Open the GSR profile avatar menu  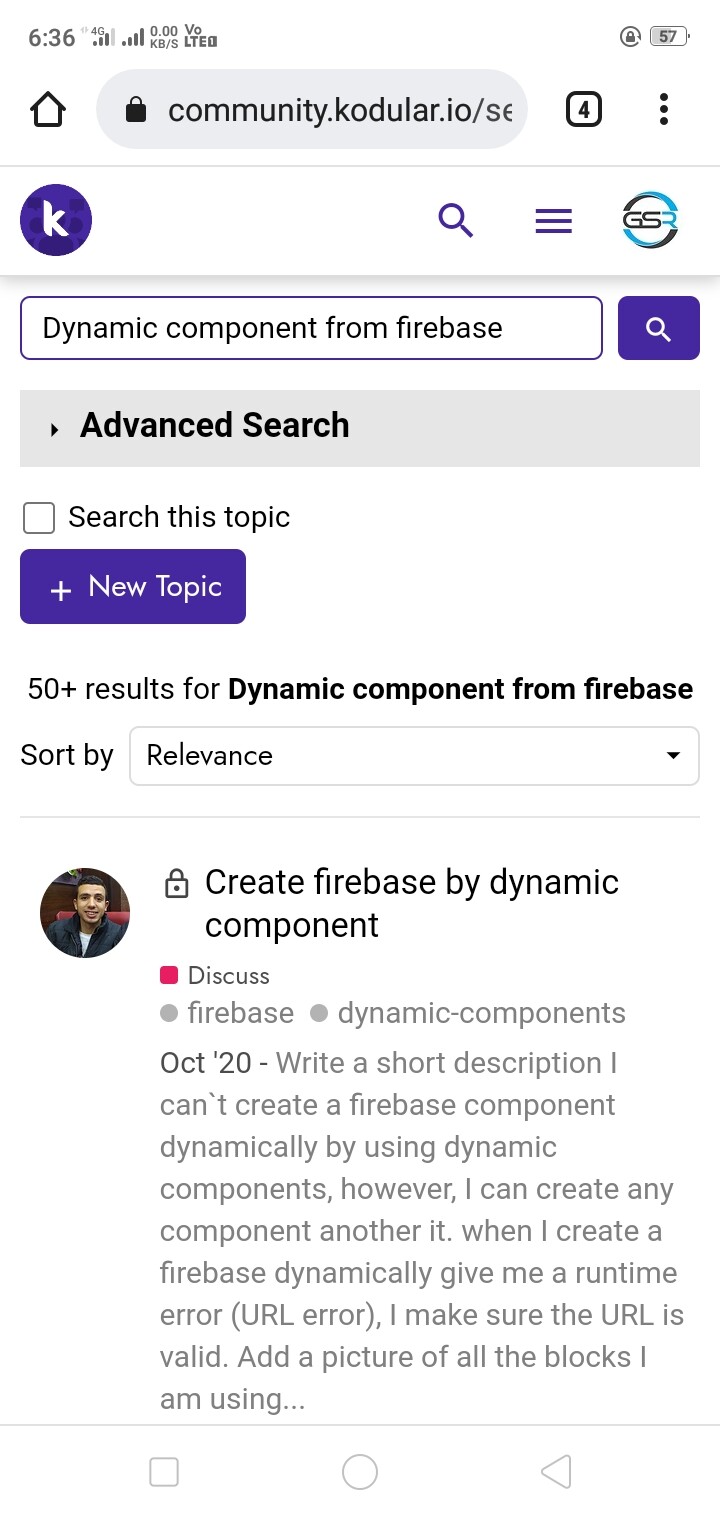[649, 220]
